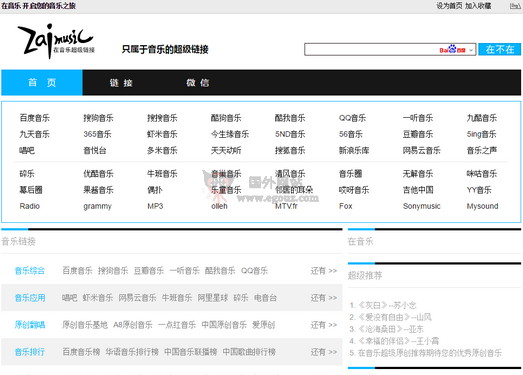523x375 pixels.
Task: Open the MP3 link
Action: tap(155, 206)
